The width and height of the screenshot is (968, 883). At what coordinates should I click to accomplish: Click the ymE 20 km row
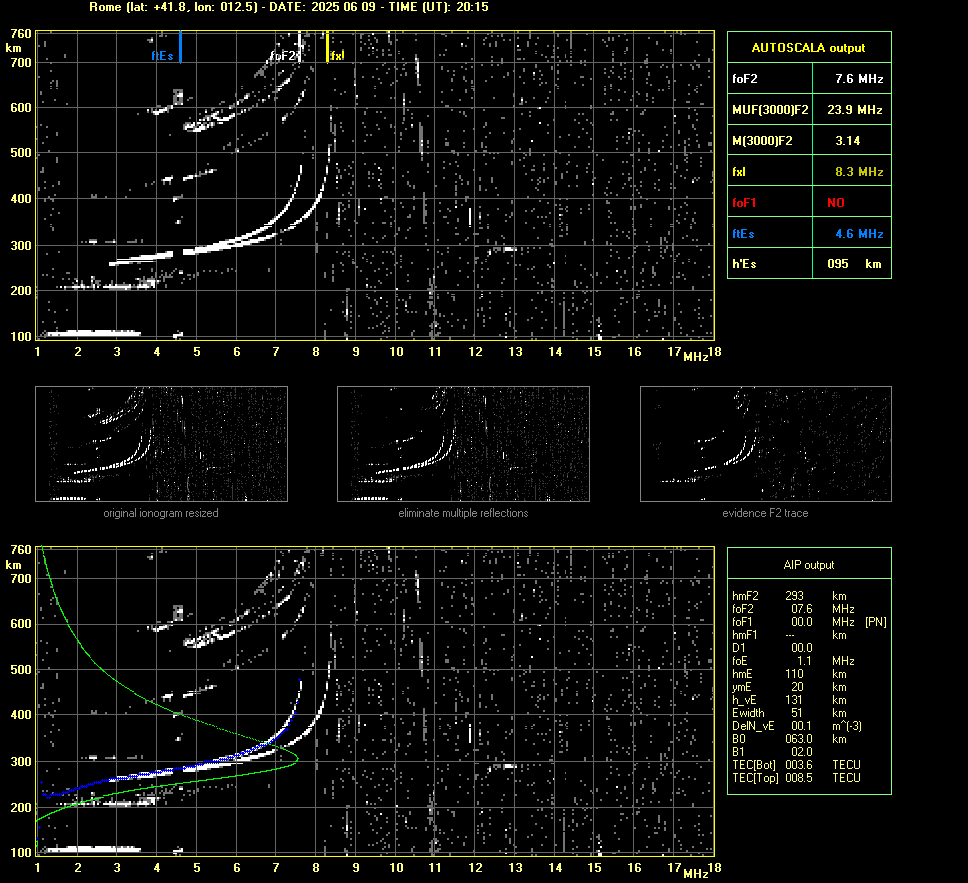[x=789, y=687]
